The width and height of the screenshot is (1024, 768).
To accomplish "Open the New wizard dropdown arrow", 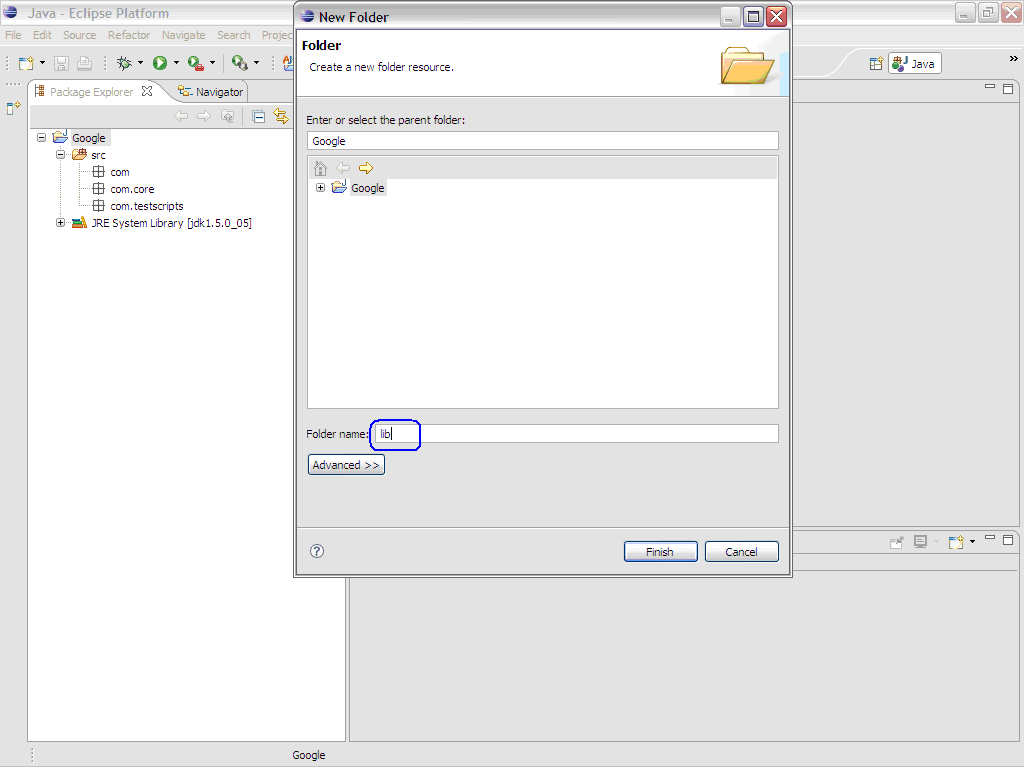I will tap(42, 63).
